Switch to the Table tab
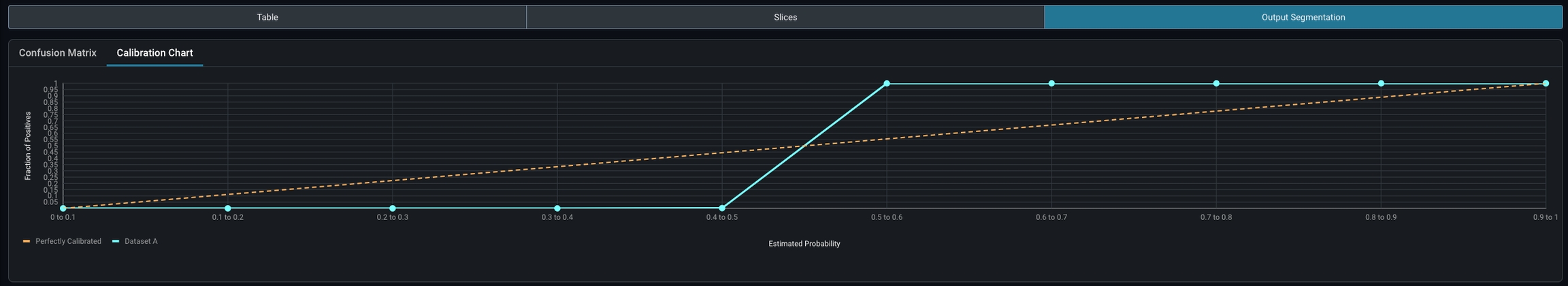 [267, 18]
